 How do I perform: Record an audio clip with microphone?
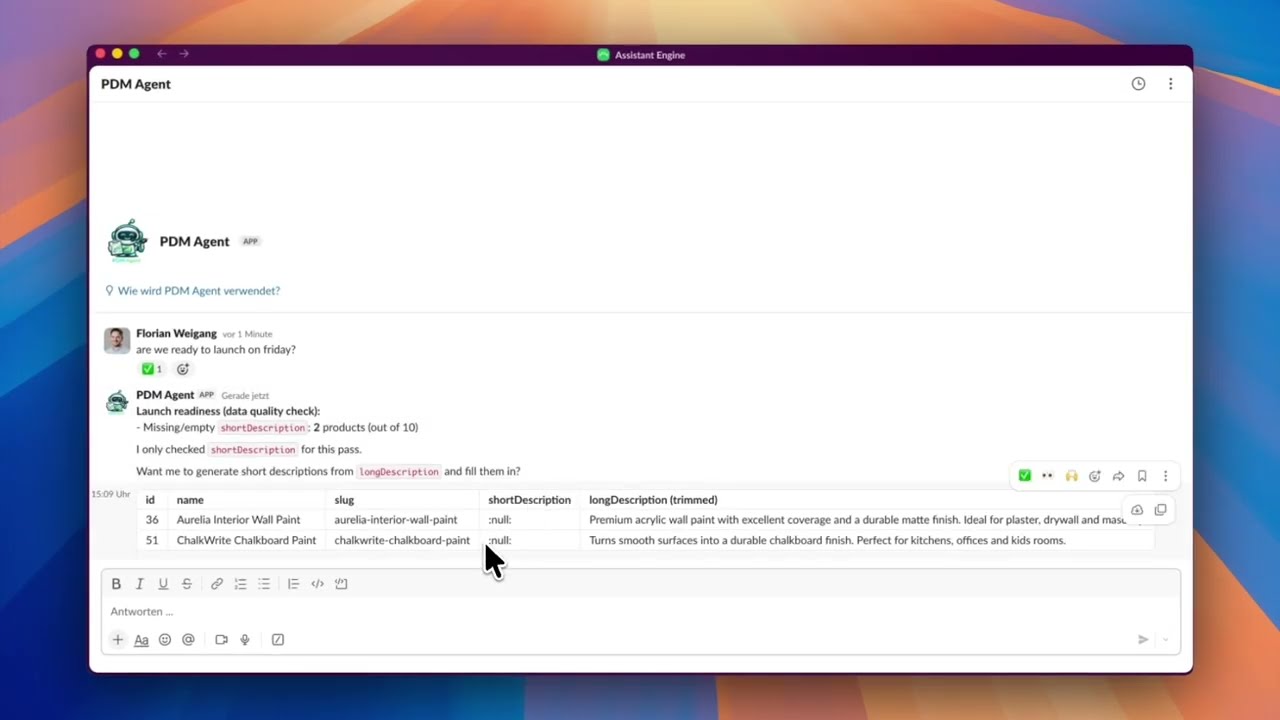pos(245,640)
